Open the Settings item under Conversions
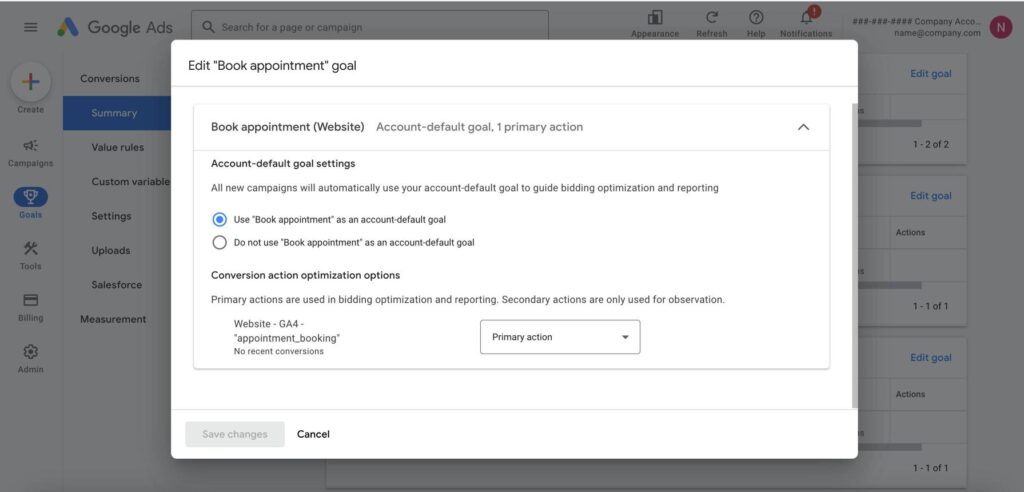This screenshot has width=1024, height=492. click(111, 216)
